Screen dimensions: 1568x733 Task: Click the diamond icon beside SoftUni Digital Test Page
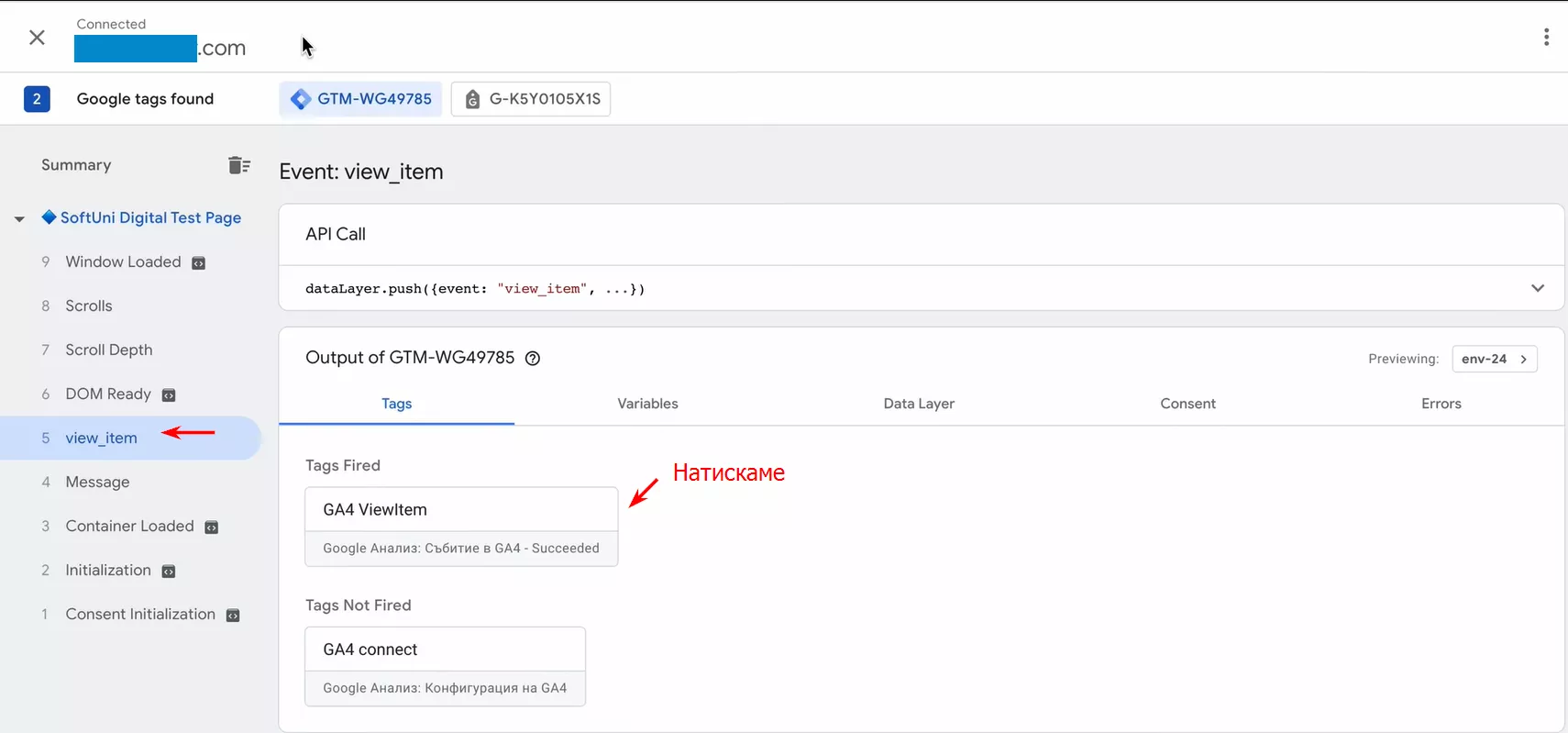tap(50, 217)
